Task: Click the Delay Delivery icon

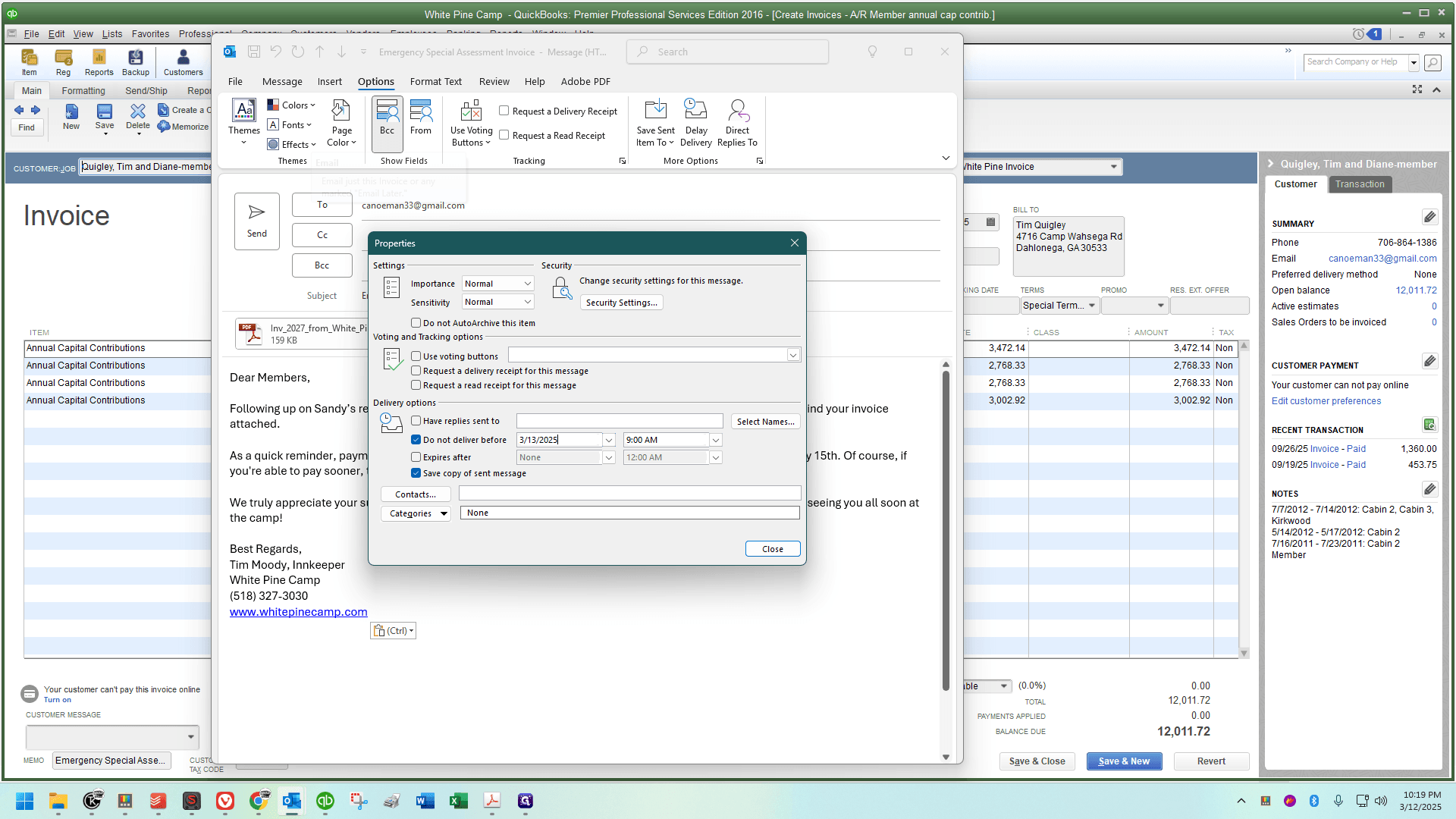Action: coord(695,123)
